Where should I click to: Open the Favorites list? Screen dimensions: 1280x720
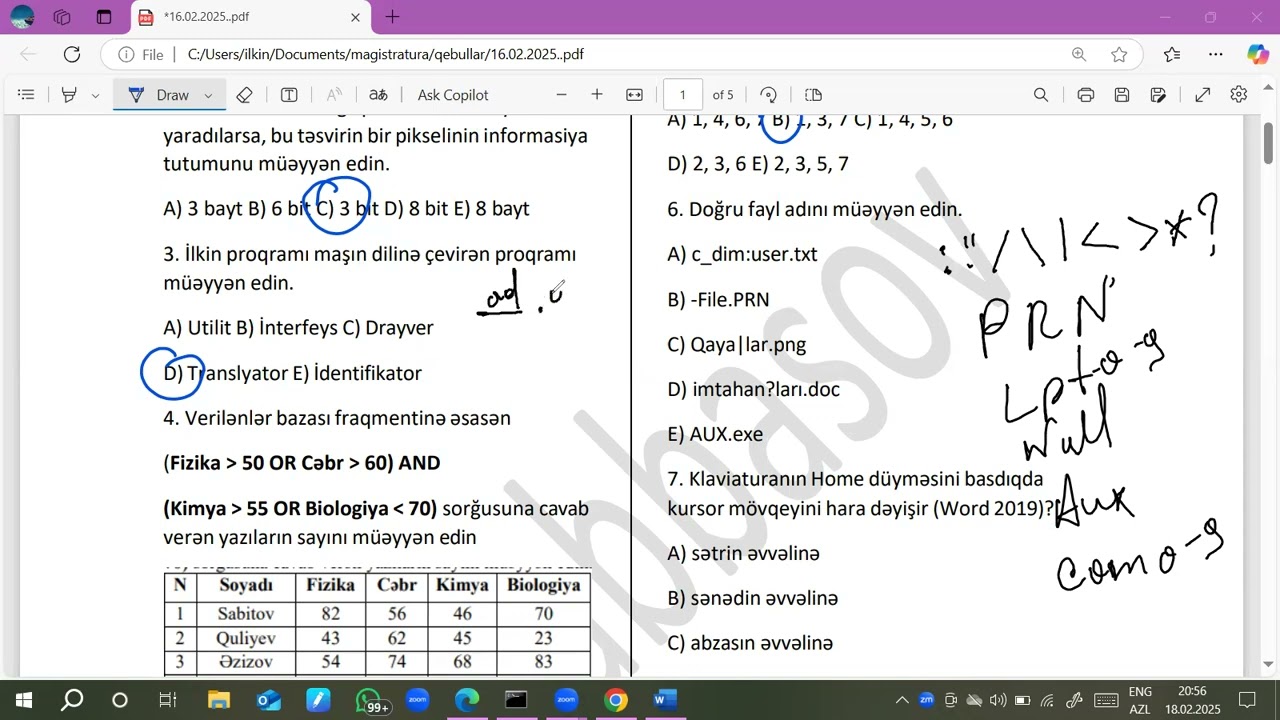[x=1172, y=55]
